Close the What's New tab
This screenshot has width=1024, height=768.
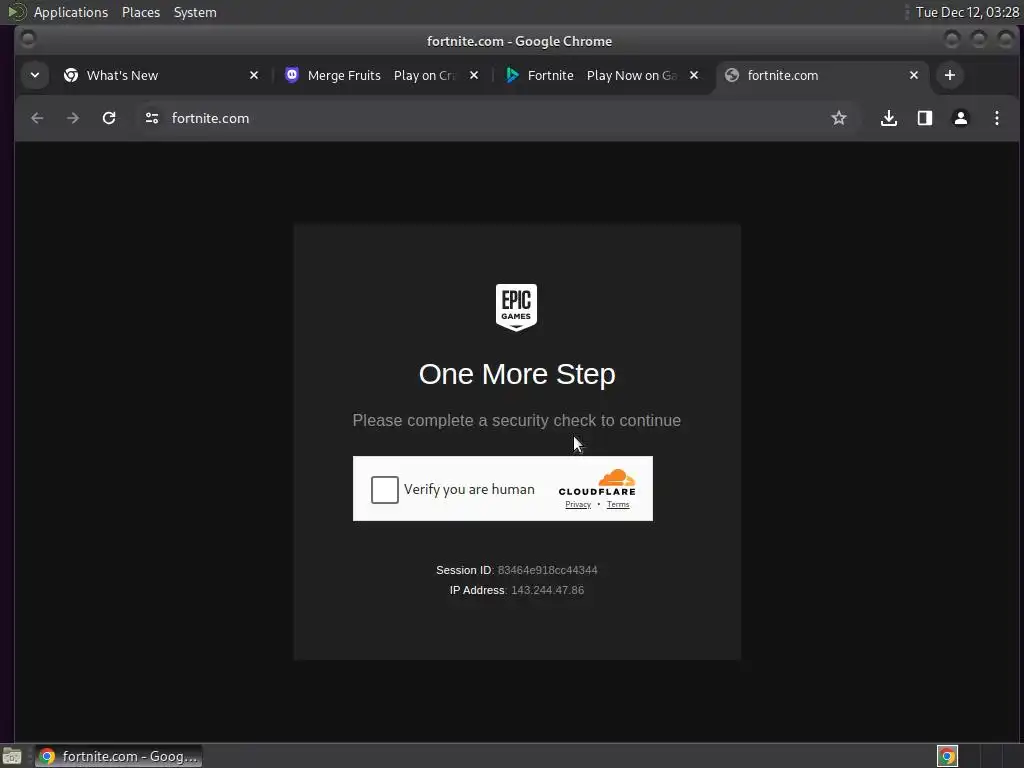tap(254, 75)
